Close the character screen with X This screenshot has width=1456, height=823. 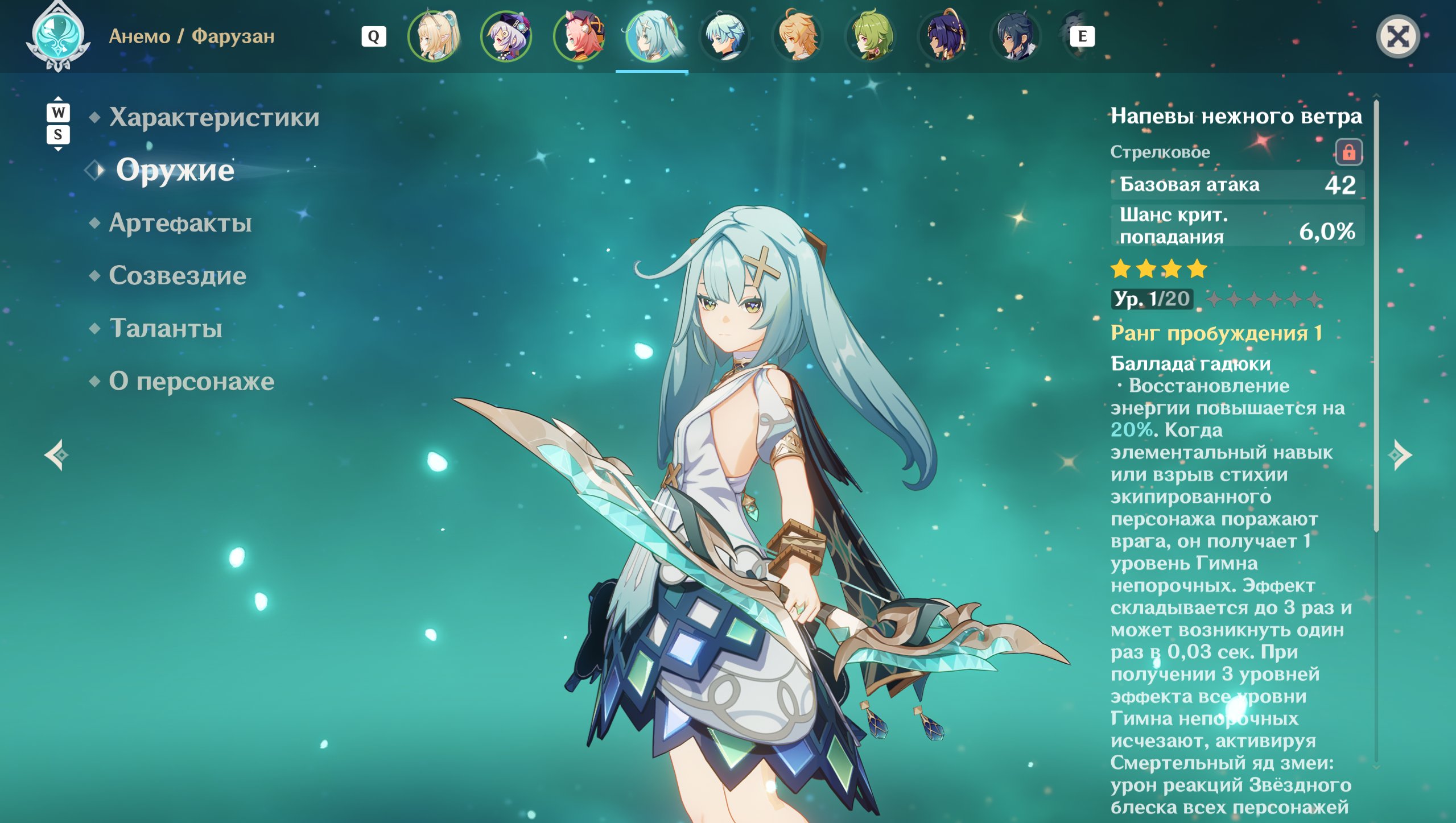[x=1398, y=37]
